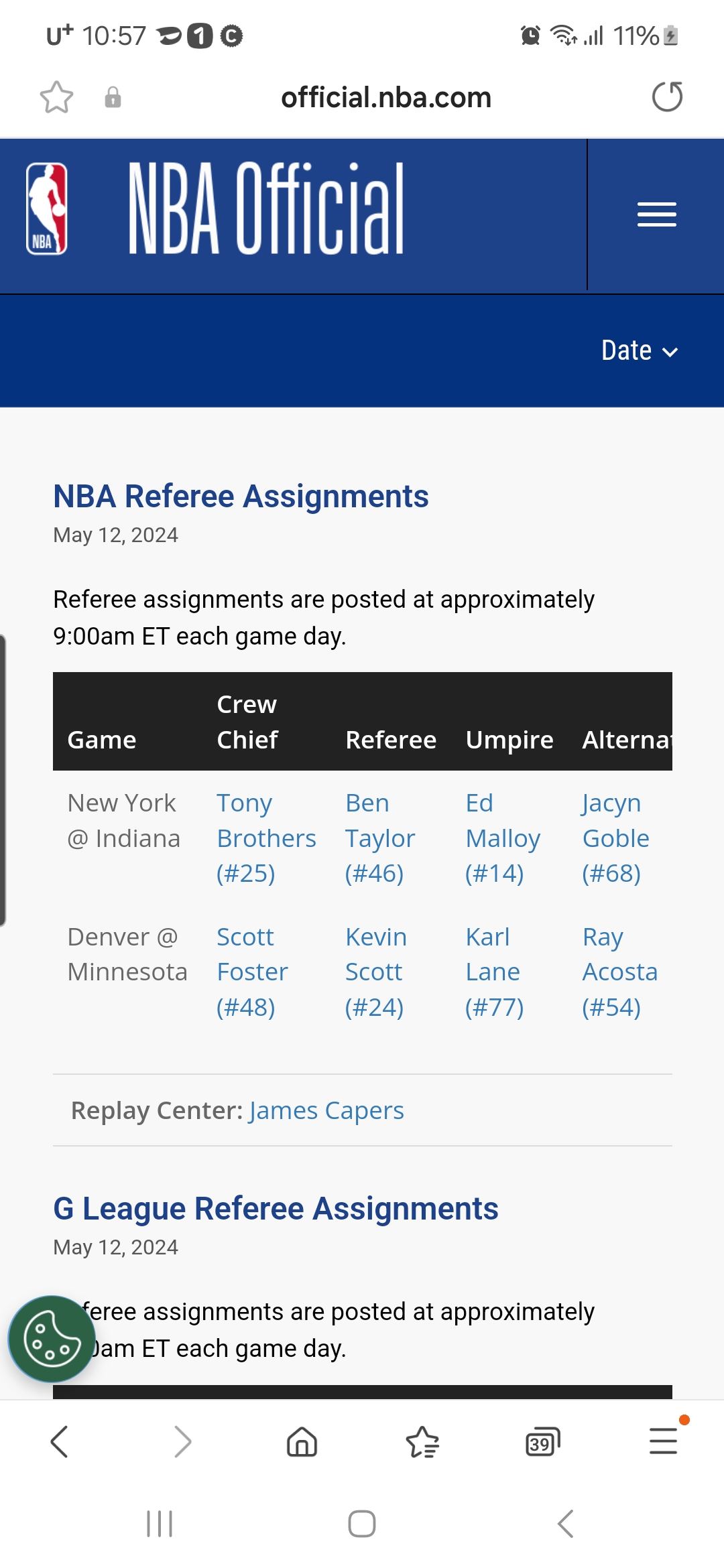Open browser tools menu

663,1442
